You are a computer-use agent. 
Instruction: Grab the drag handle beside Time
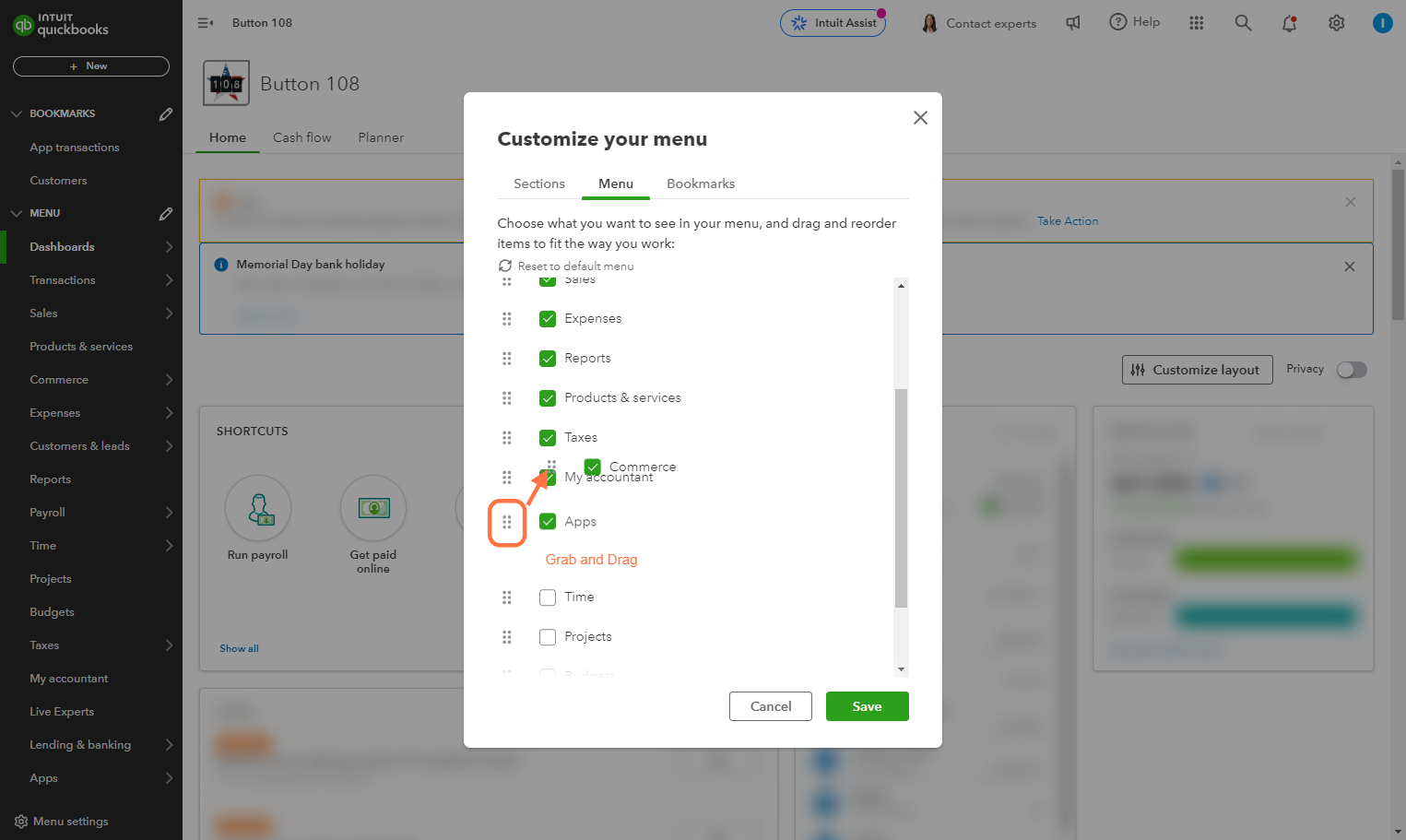(x=507, y=597)
